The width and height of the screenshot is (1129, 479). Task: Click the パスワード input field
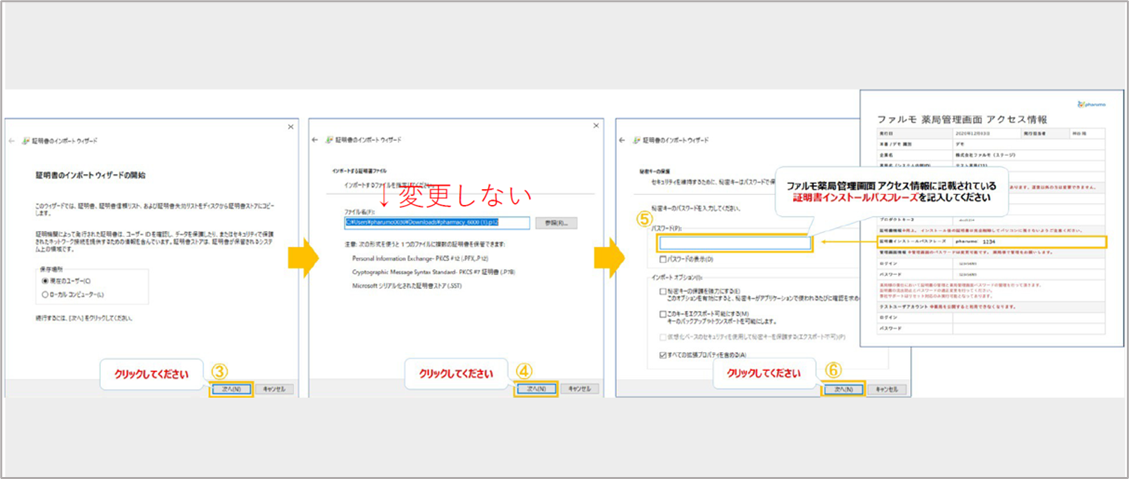coord(735,242)
